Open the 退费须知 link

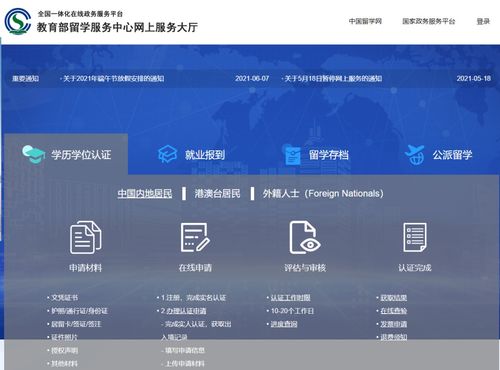tap(394, 337)
